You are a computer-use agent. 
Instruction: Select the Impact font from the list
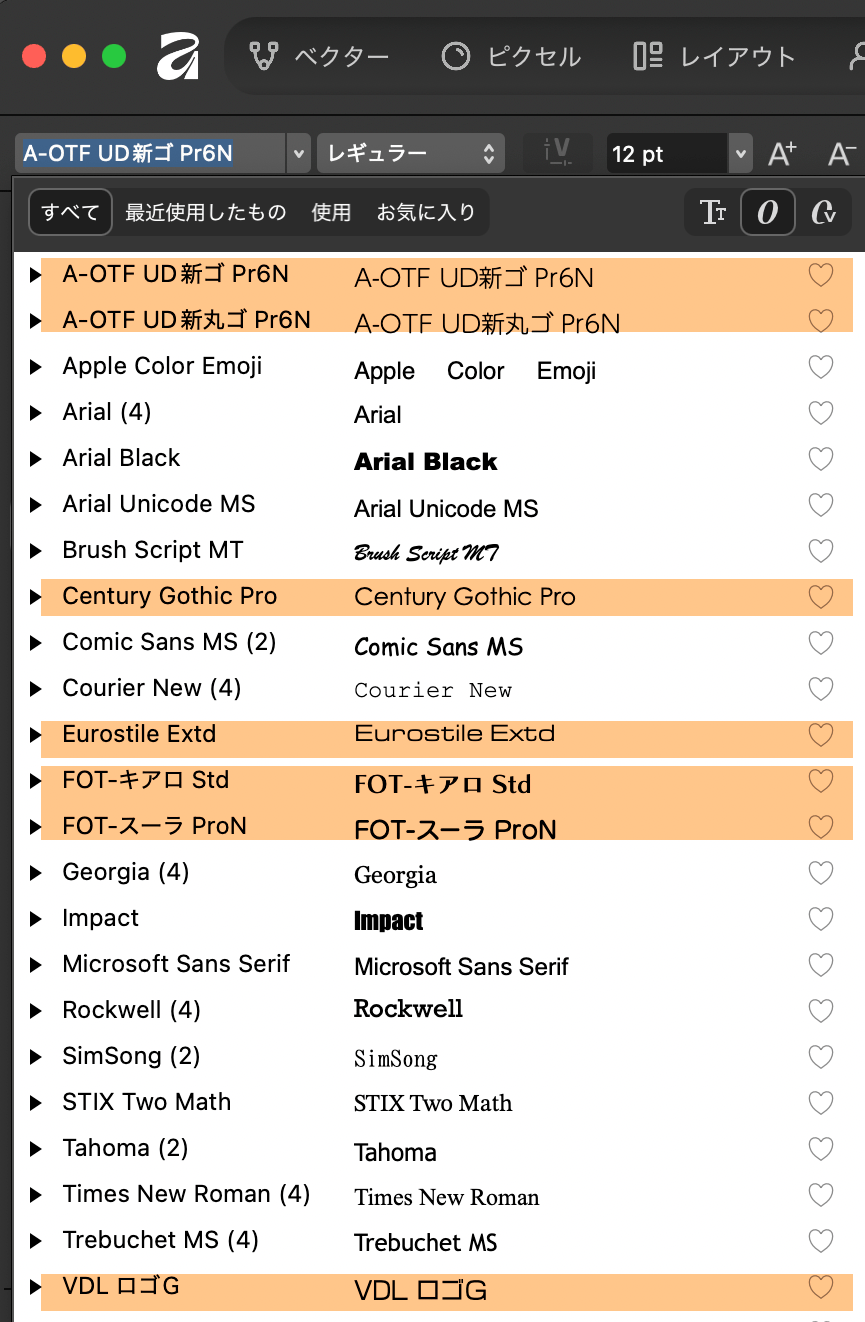pos(101,918)
